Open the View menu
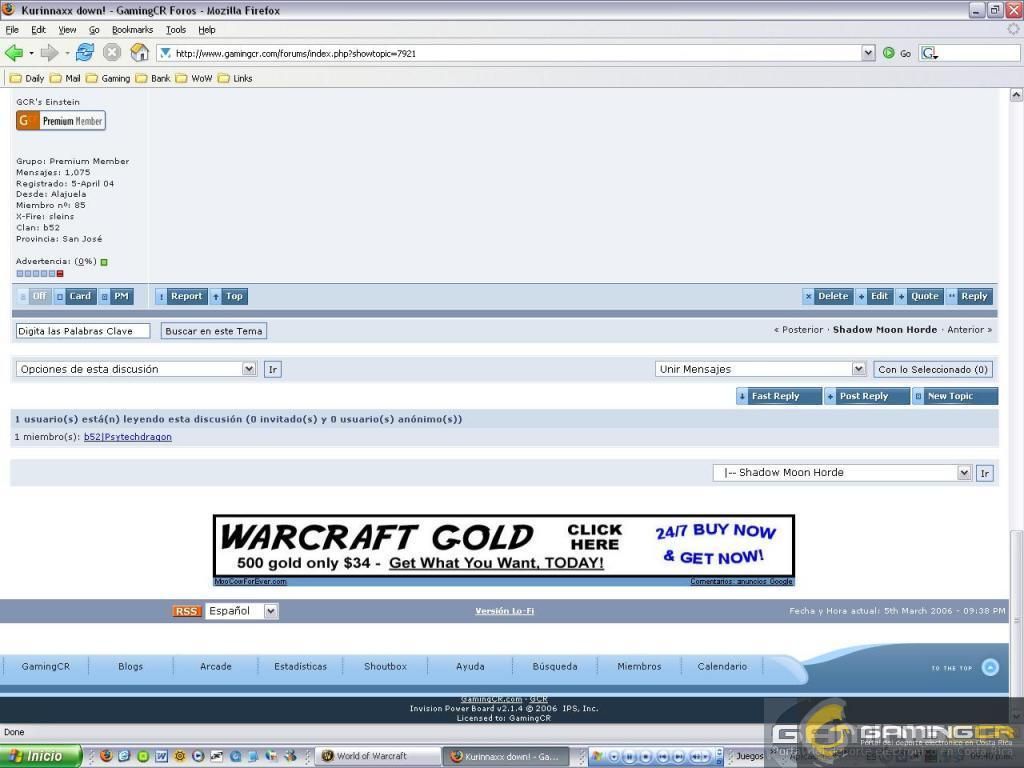This screenshot has height=768, width=1024. (x=67, y=30)
